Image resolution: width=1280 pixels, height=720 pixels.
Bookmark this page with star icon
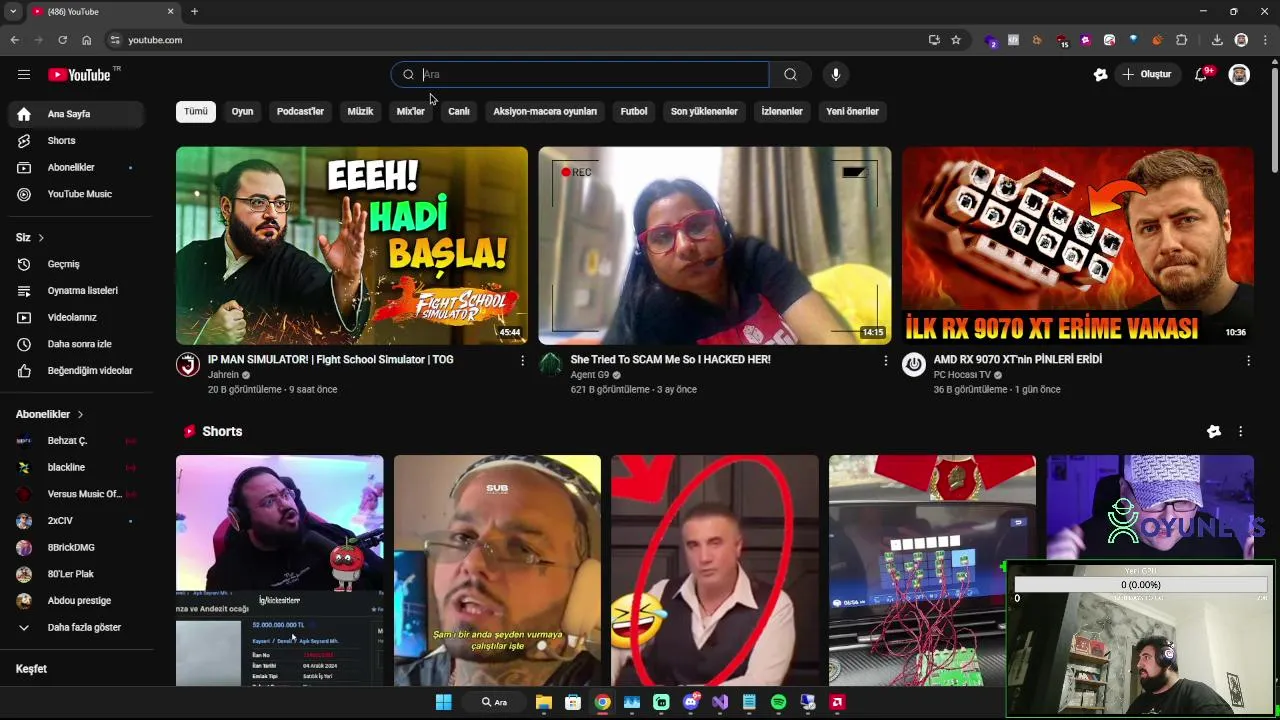(x=956, y=40)
